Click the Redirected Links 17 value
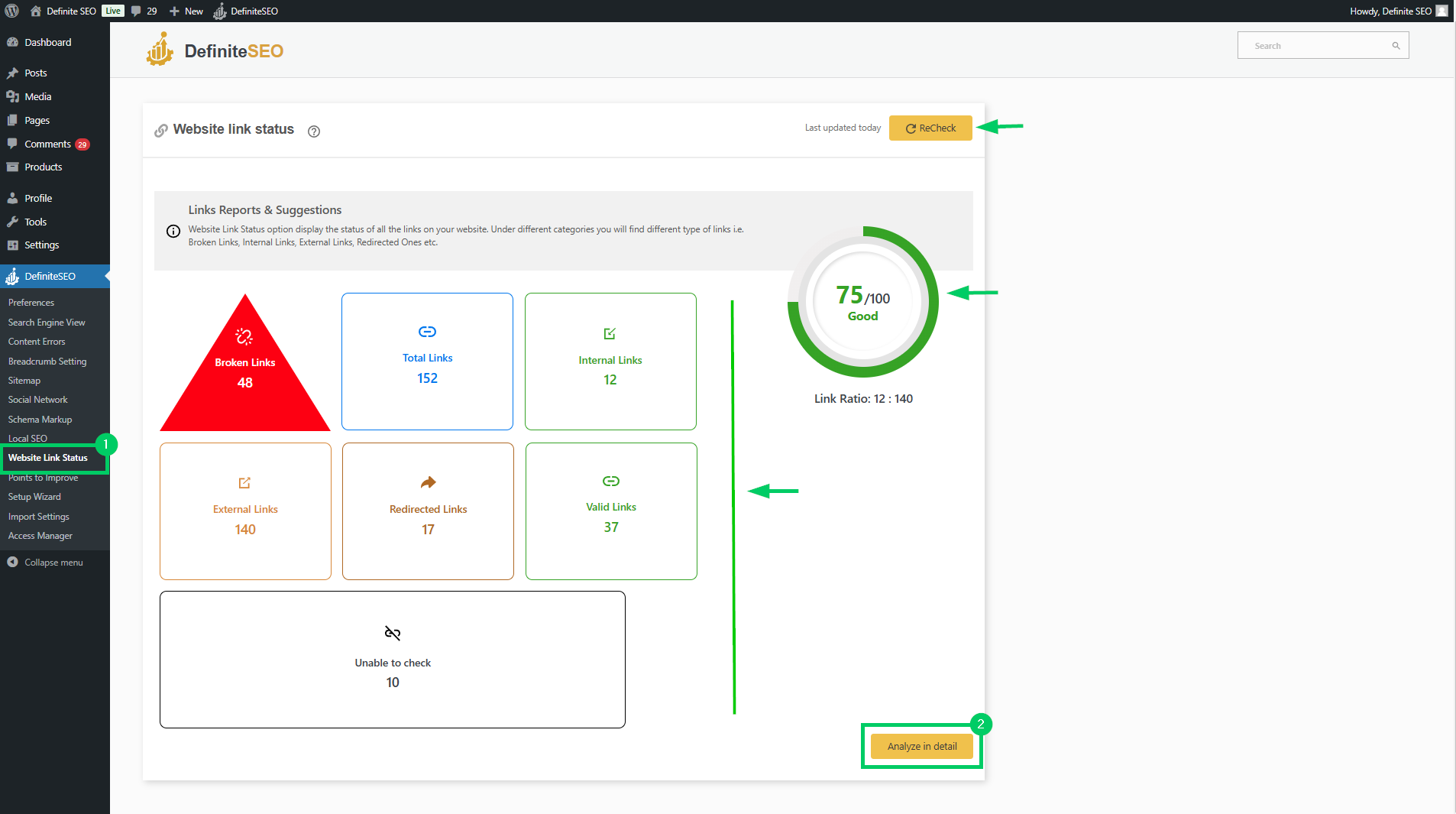1456x814 pixels. pos(429,530)
